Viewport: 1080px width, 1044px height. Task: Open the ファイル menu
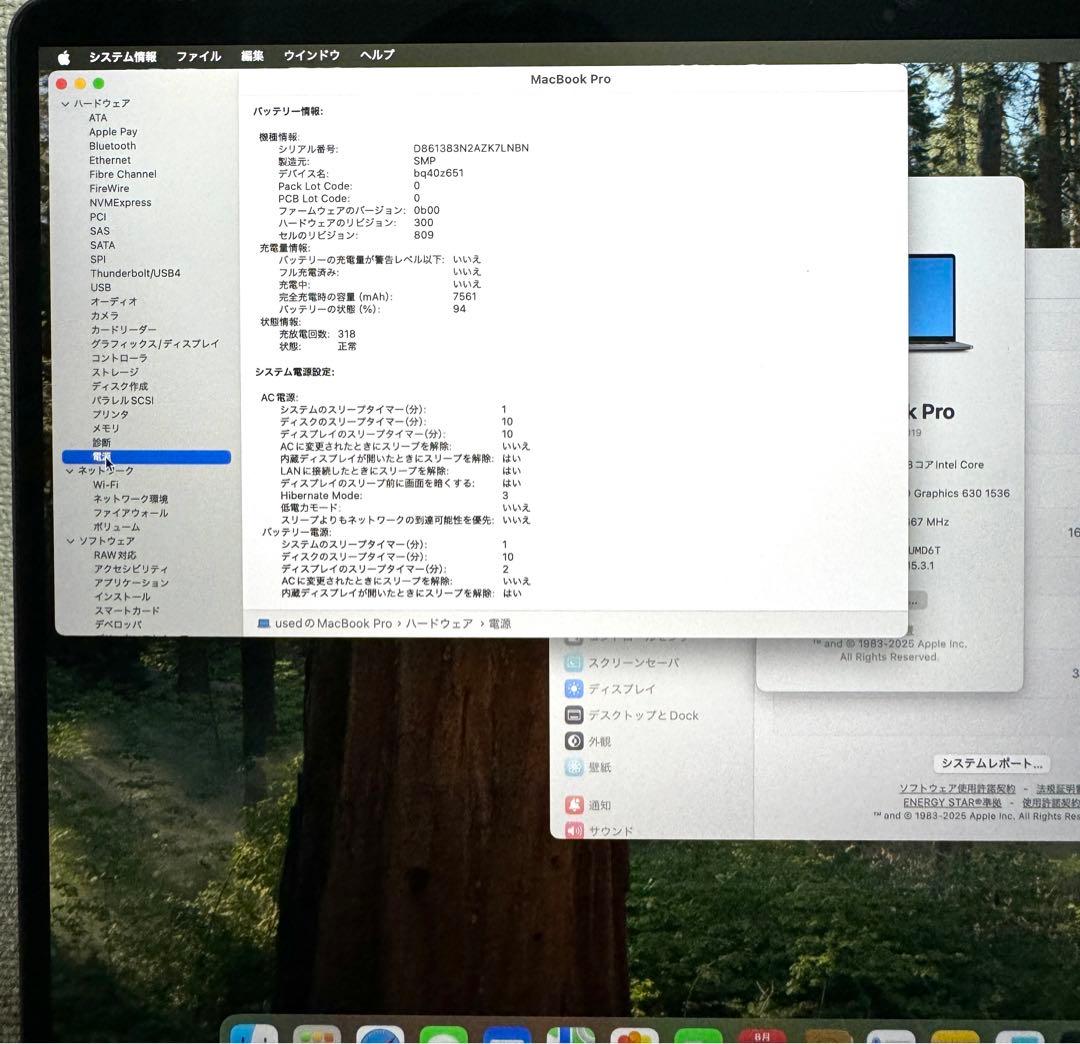click(x=198, y=56)
